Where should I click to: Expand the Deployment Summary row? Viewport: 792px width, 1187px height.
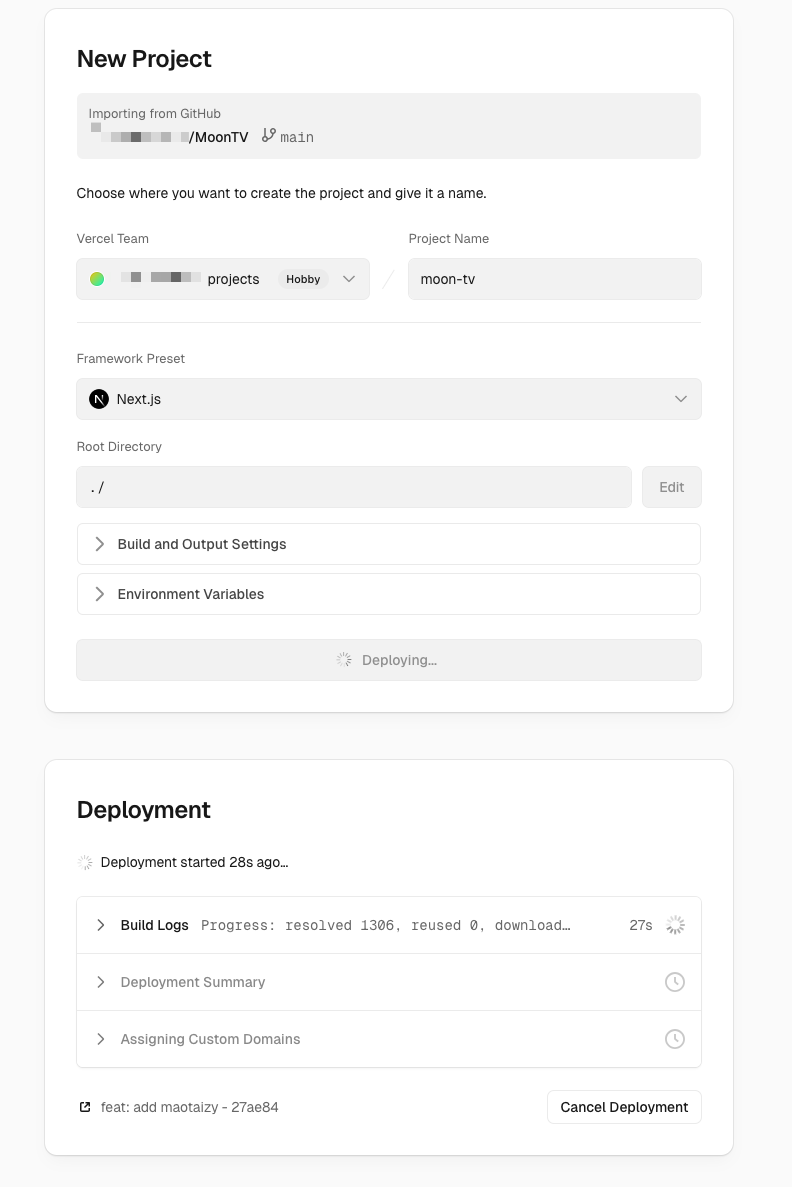tap(388, 982)
